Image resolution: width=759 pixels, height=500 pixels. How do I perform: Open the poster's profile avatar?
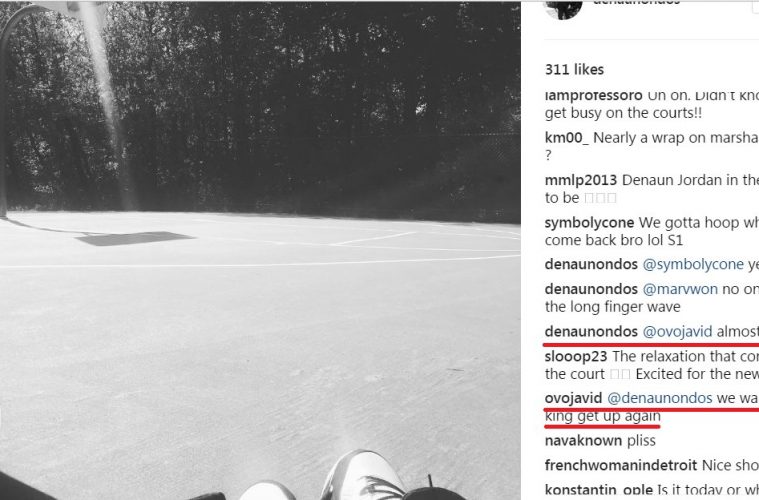(563, 8)
